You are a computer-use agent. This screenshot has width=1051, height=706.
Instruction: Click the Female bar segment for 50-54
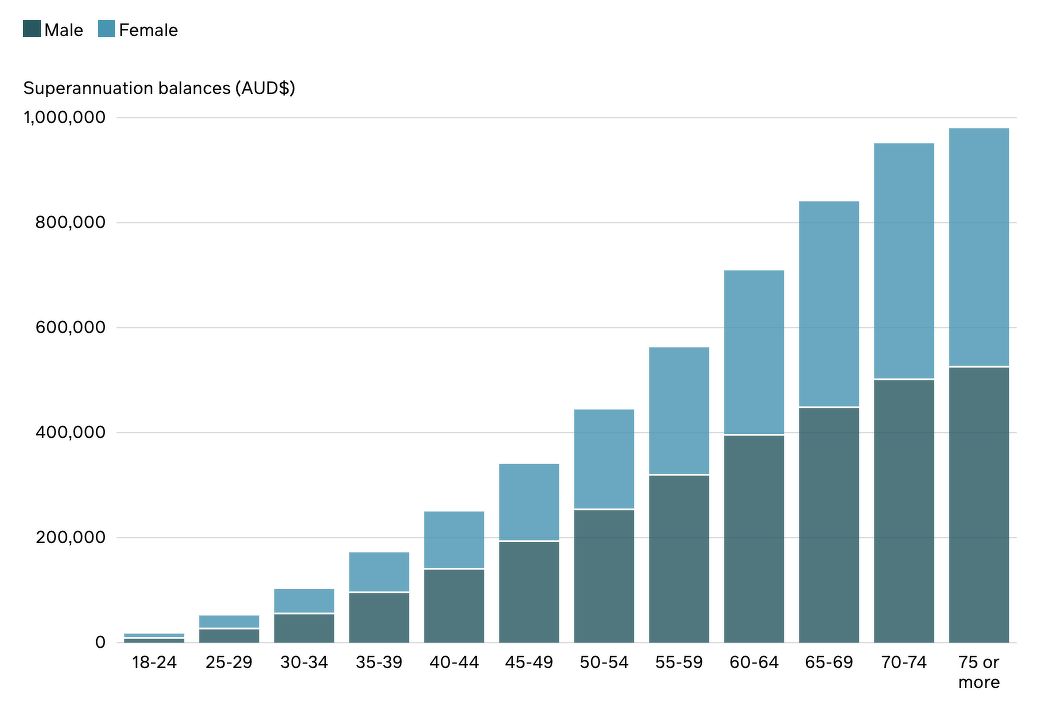[605, 459]
